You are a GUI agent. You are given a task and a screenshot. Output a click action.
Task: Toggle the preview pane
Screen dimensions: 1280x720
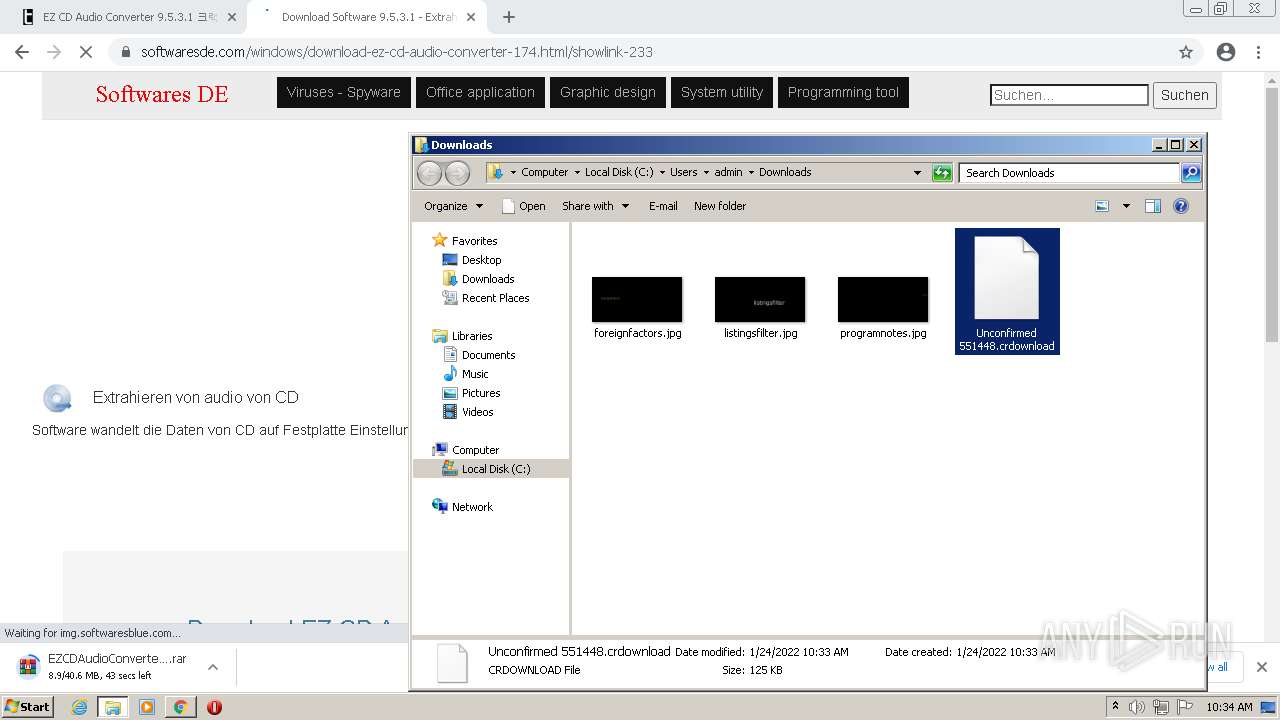(1153, 206)
